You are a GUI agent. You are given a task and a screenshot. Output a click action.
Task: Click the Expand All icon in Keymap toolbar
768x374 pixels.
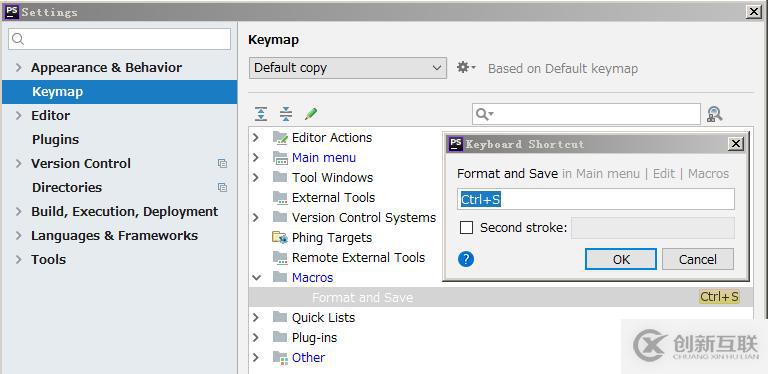(x=261, y=114)
